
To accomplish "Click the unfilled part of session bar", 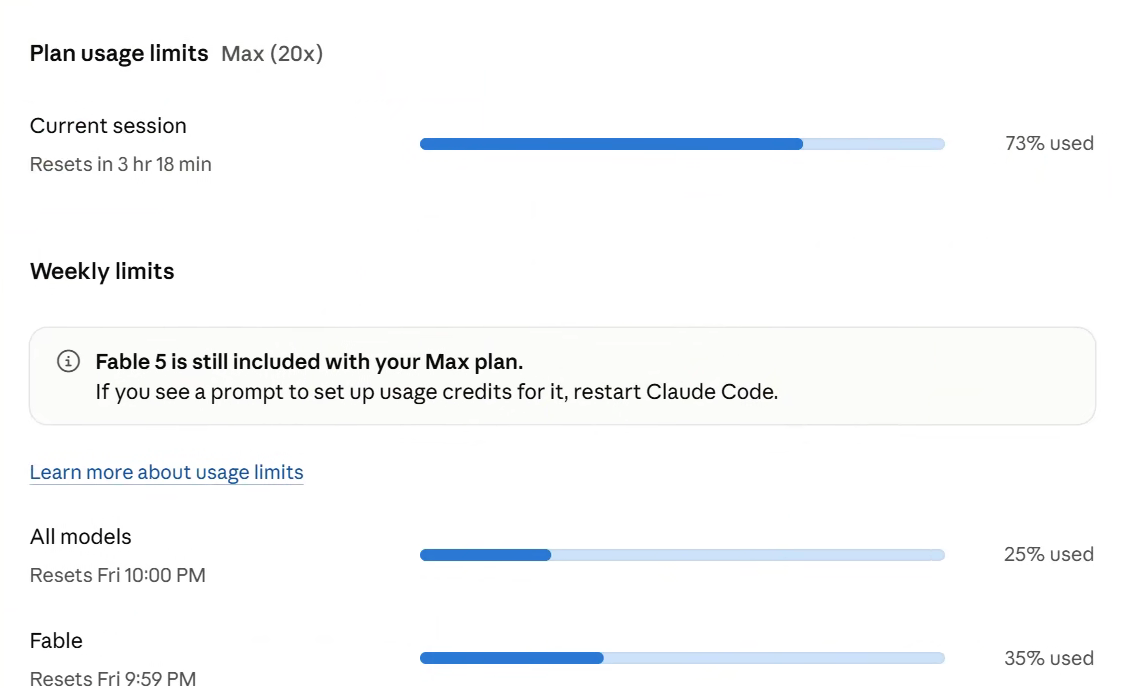I will pyautogui.click(x=874, y=144).
